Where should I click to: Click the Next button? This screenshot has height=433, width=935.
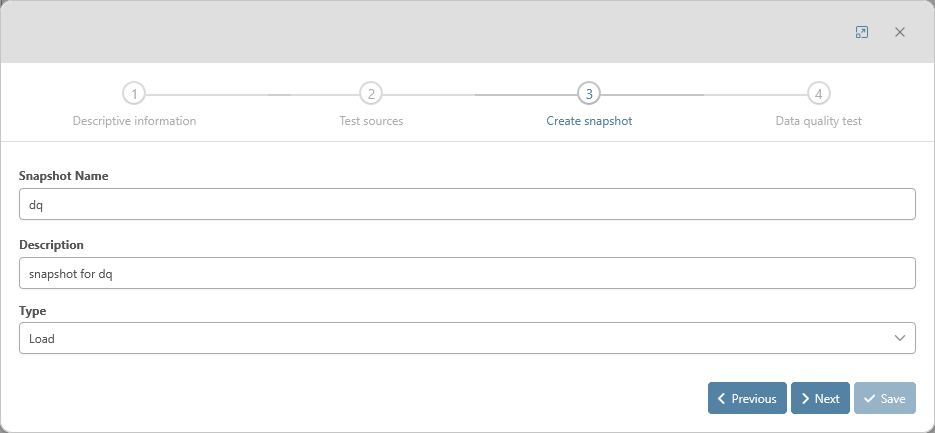[x=820, y=398]
